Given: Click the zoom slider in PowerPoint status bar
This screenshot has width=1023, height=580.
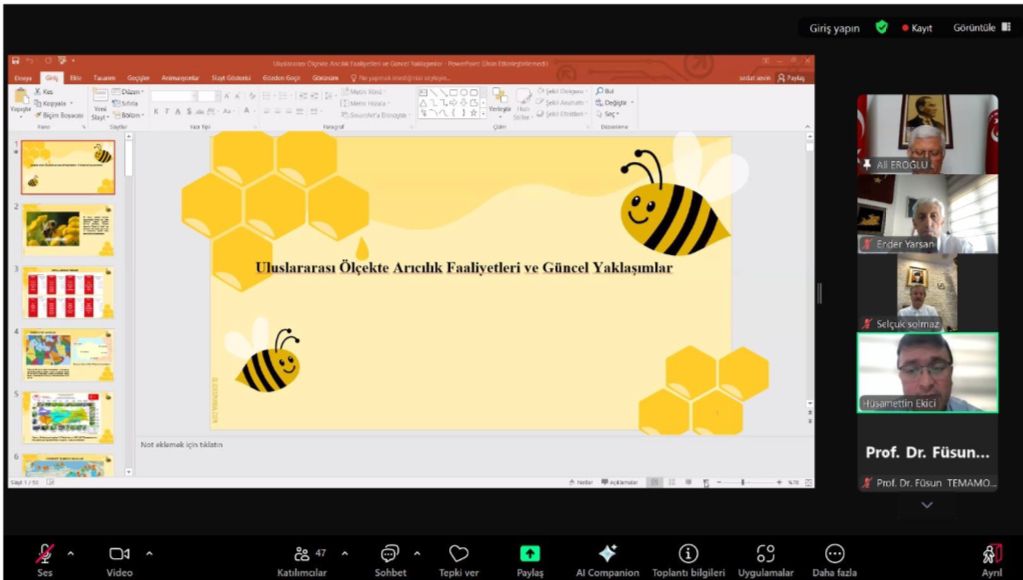Looking at the screenshot, I should [x=748, y=482].
